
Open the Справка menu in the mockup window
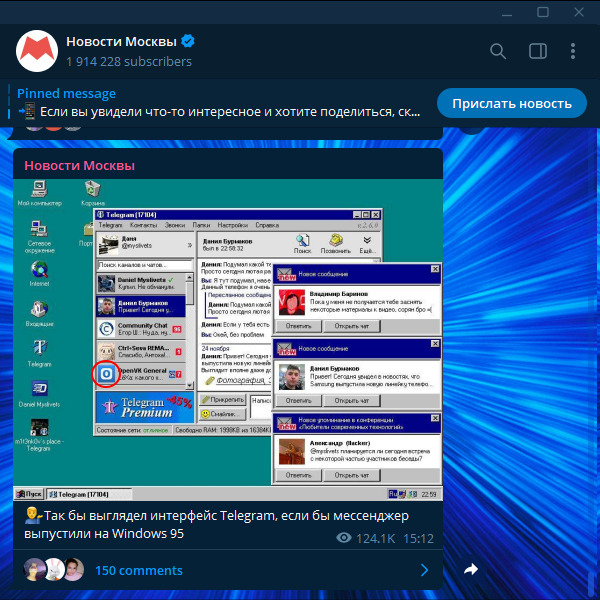click(x=267, y=225)
